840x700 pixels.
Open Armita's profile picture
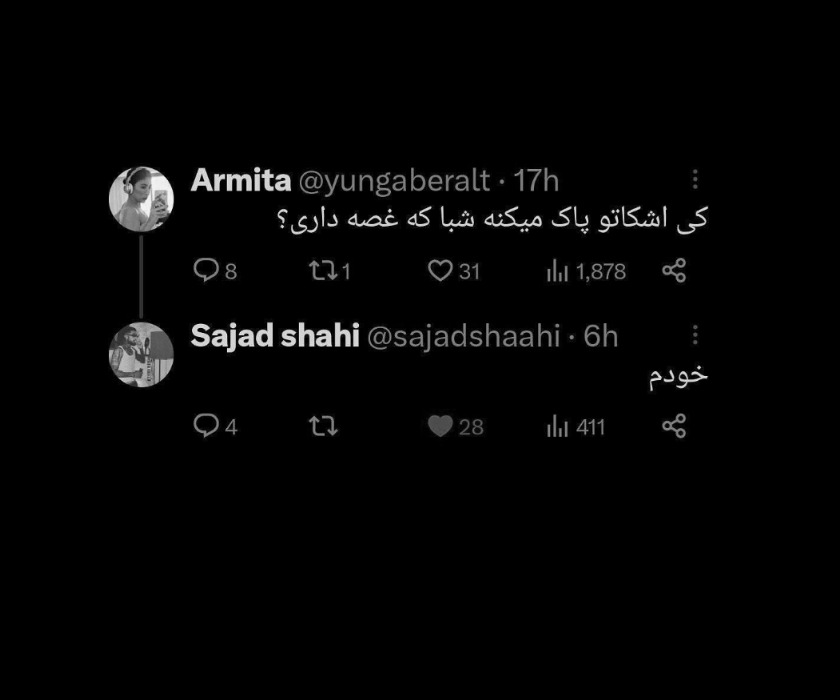pyautogui.click(x=141, y=199)
